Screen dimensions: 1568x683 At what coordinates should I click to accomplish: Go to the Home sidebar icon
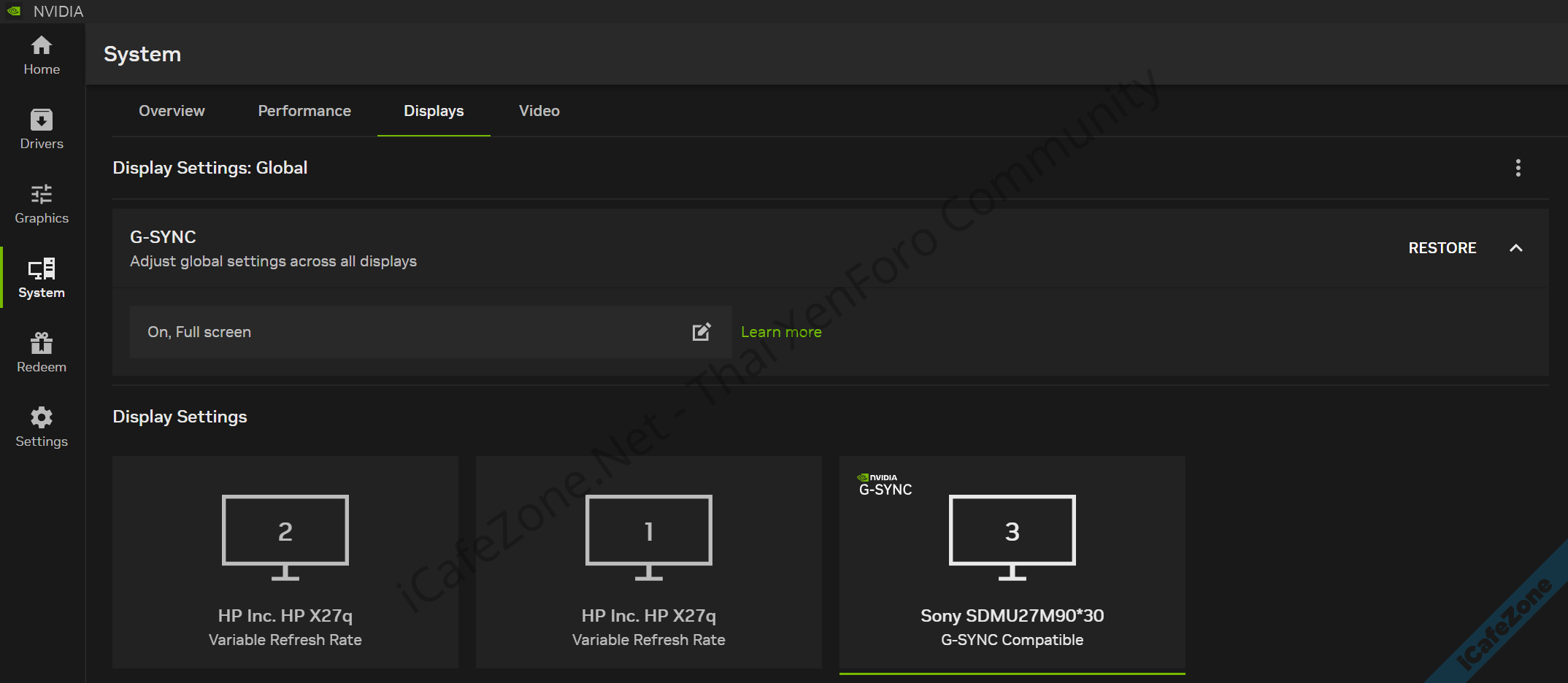[x=42, y=55]
